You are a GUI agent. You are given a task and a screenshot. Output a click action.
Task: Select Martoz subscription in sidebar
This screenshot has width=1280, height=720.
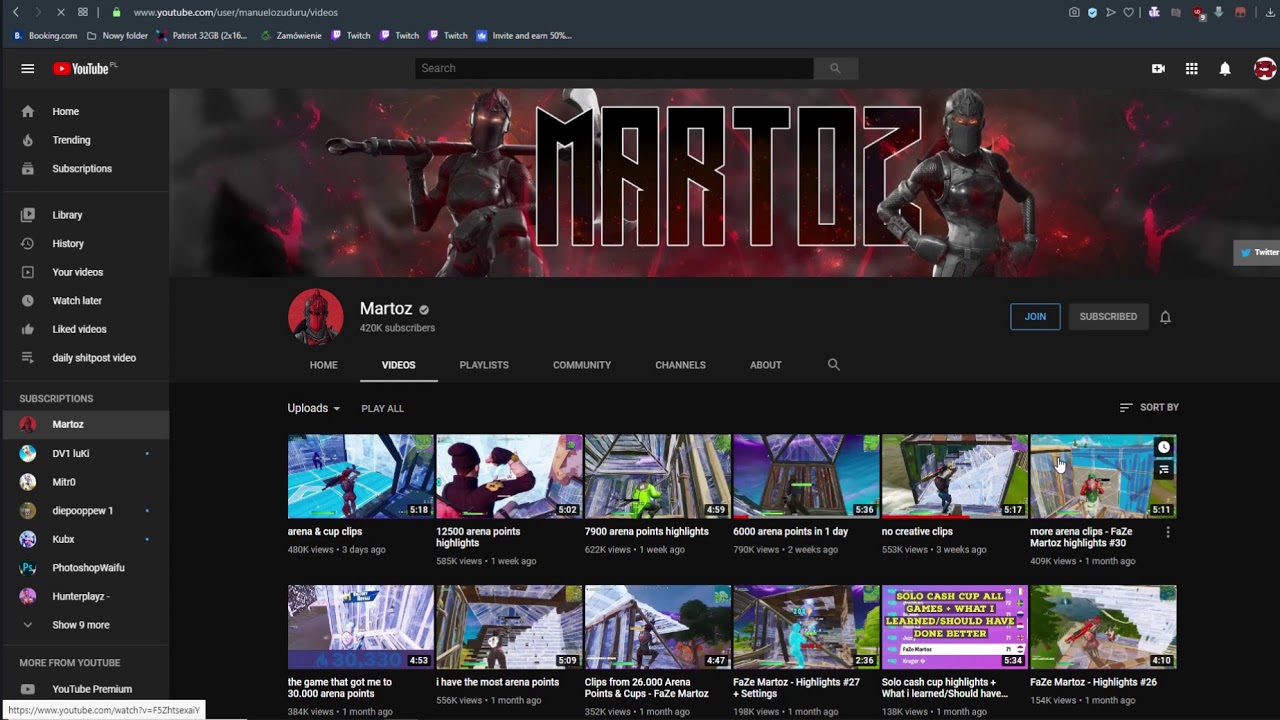point(85,425)
